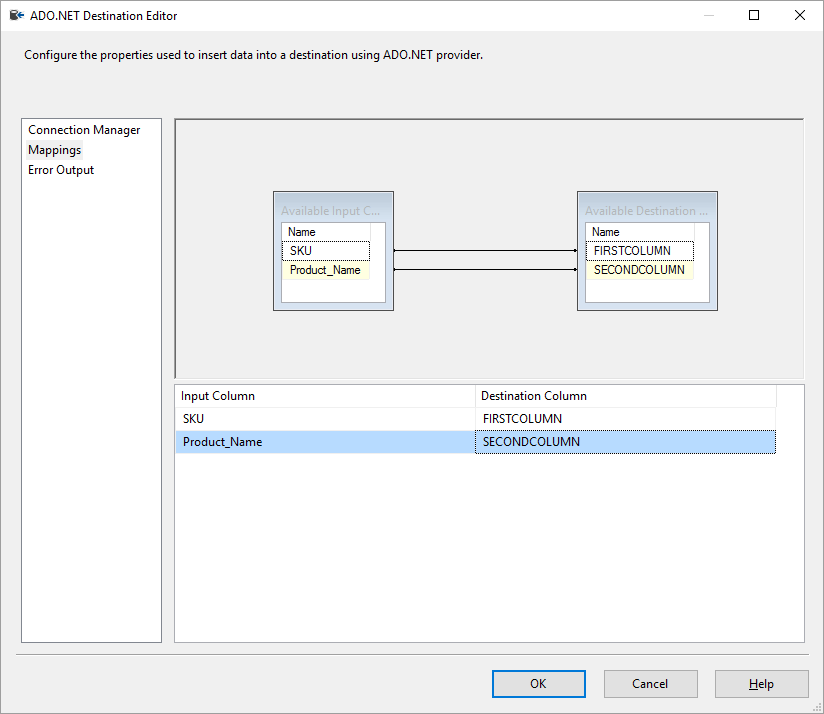Select the Mappings page in the left list
The width and height of the screenshot is (824, 714).
tap(54, 149)
